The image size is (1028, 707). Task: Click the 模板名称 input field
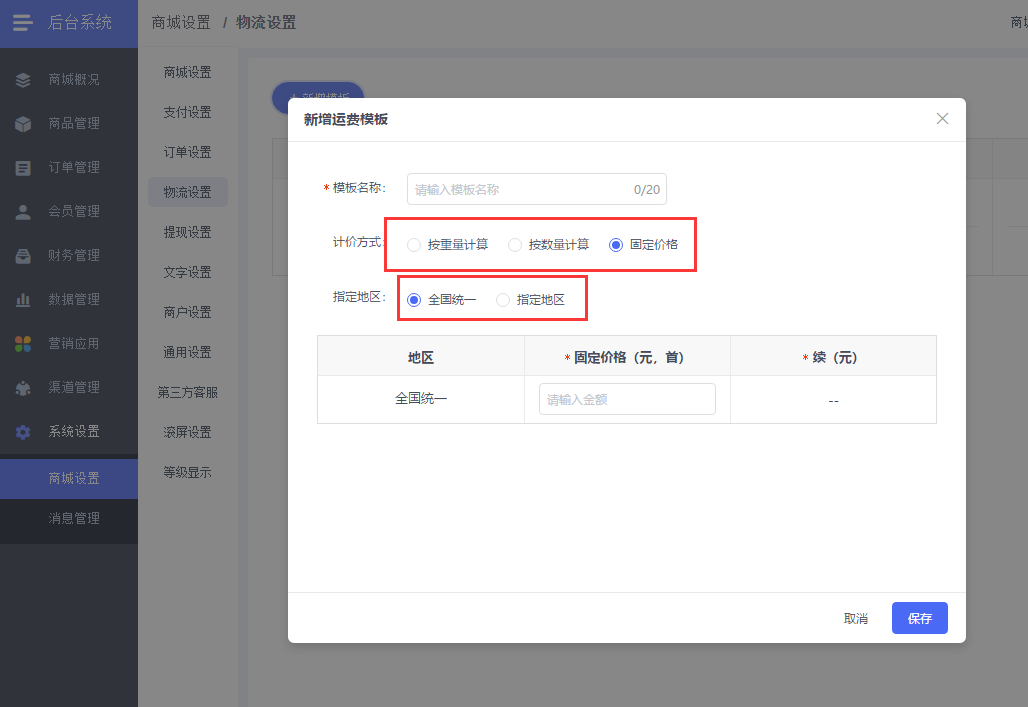536,190
